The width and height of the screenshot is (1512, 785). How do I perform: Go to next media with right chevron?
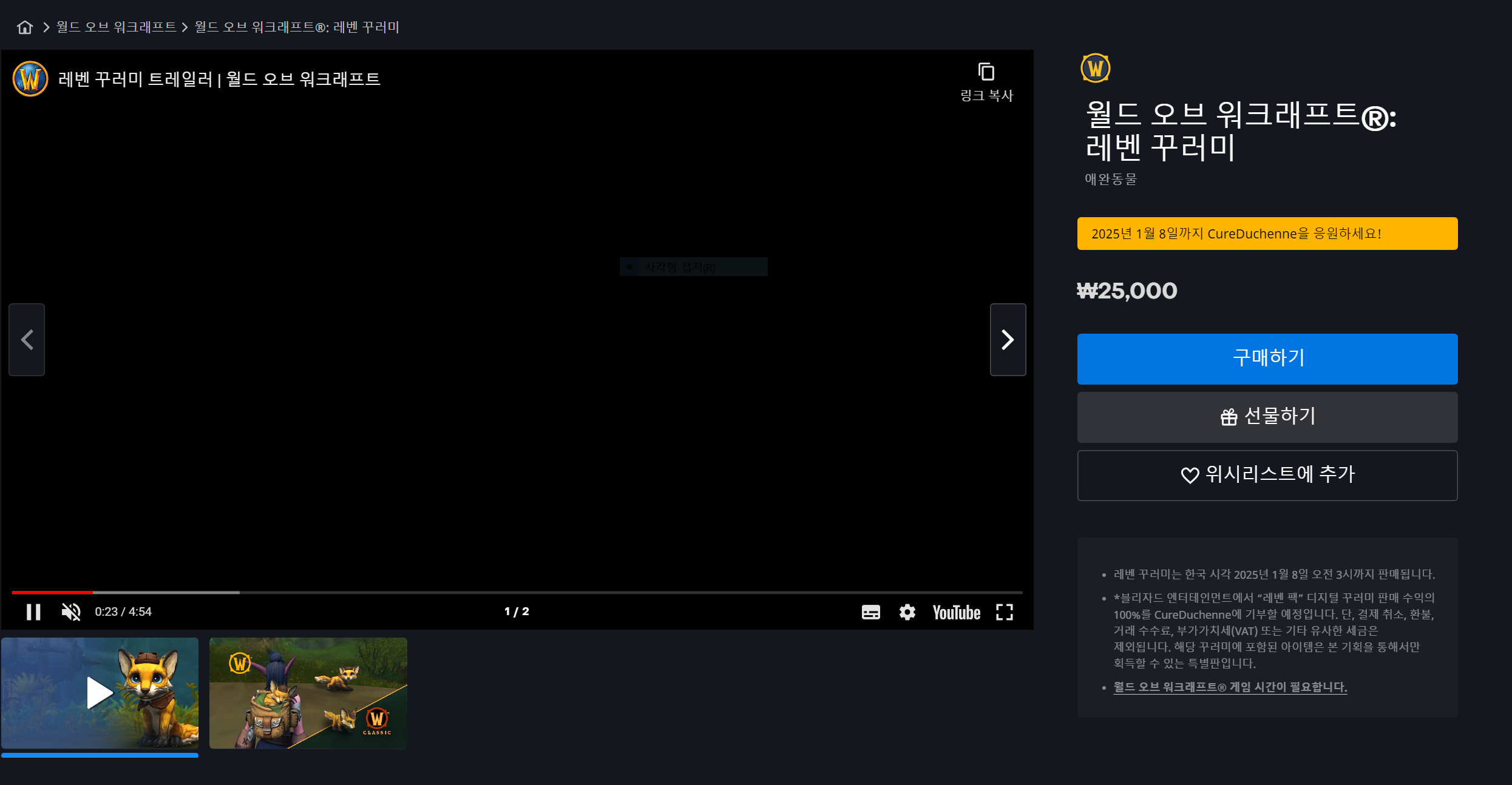1008,340
